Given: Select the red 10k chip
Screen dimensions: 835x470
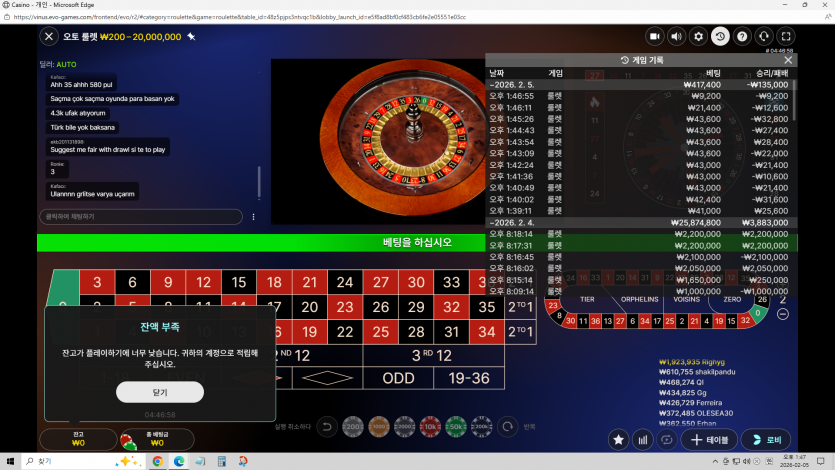Looking at the screenshot, I should tap(430, 426).
